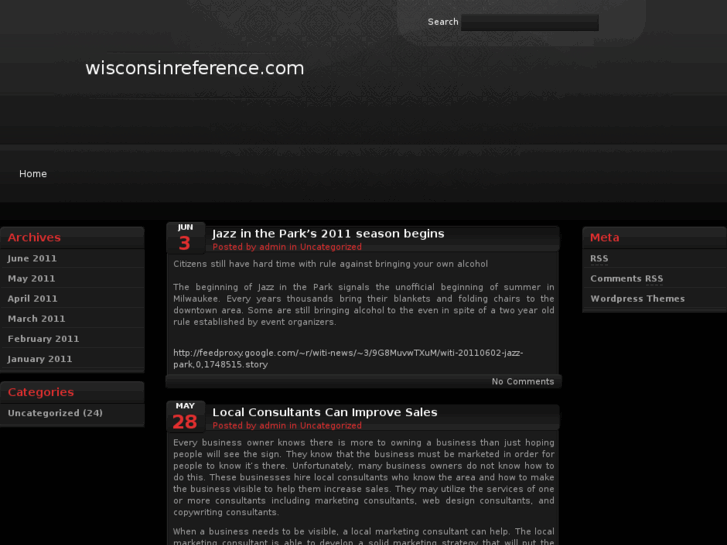Open the January 2011 archive
The width and height of the screenshot is (727, 545).
39,359
